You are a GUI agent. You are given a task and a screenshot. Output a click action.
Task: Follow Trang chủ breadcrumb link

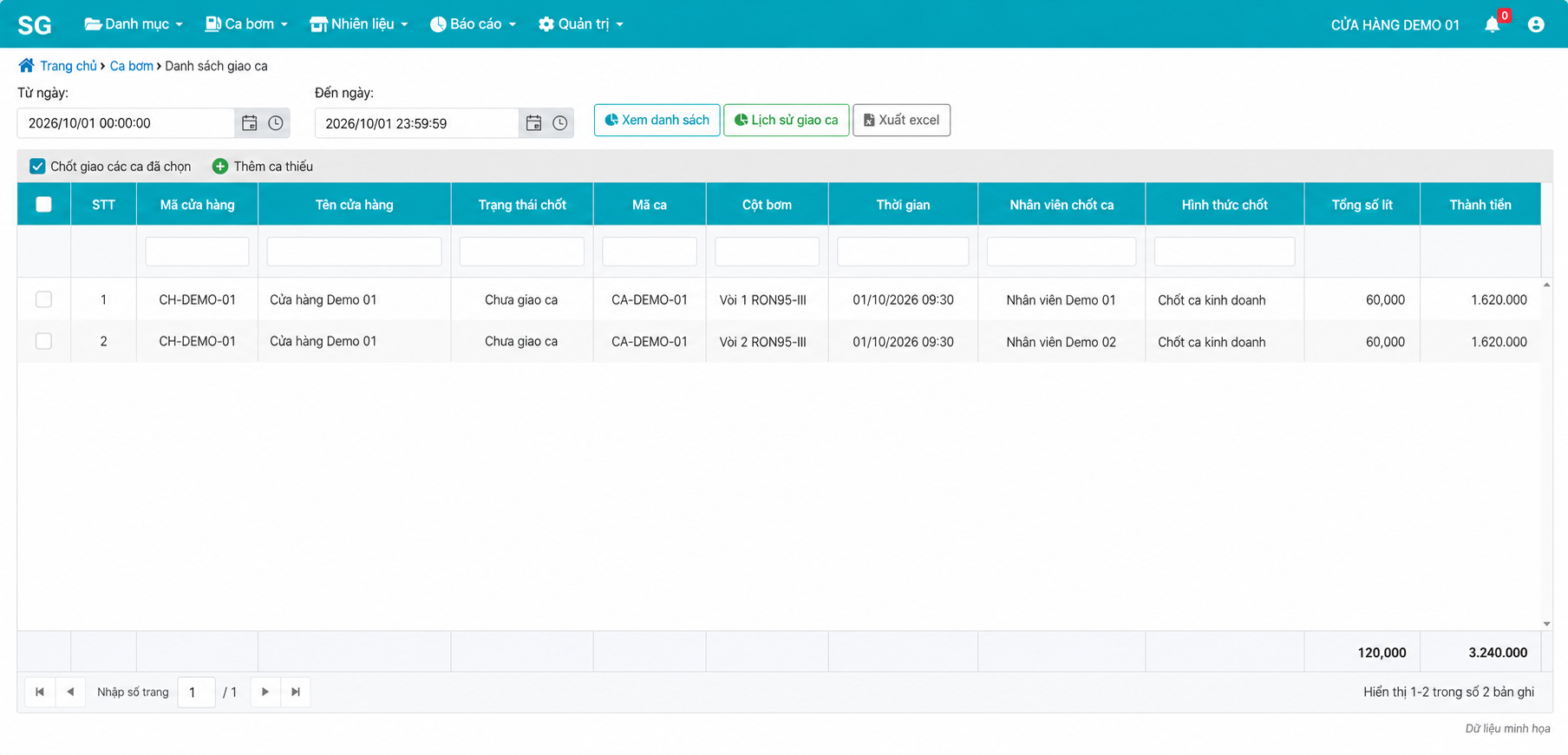pos(69,66)
